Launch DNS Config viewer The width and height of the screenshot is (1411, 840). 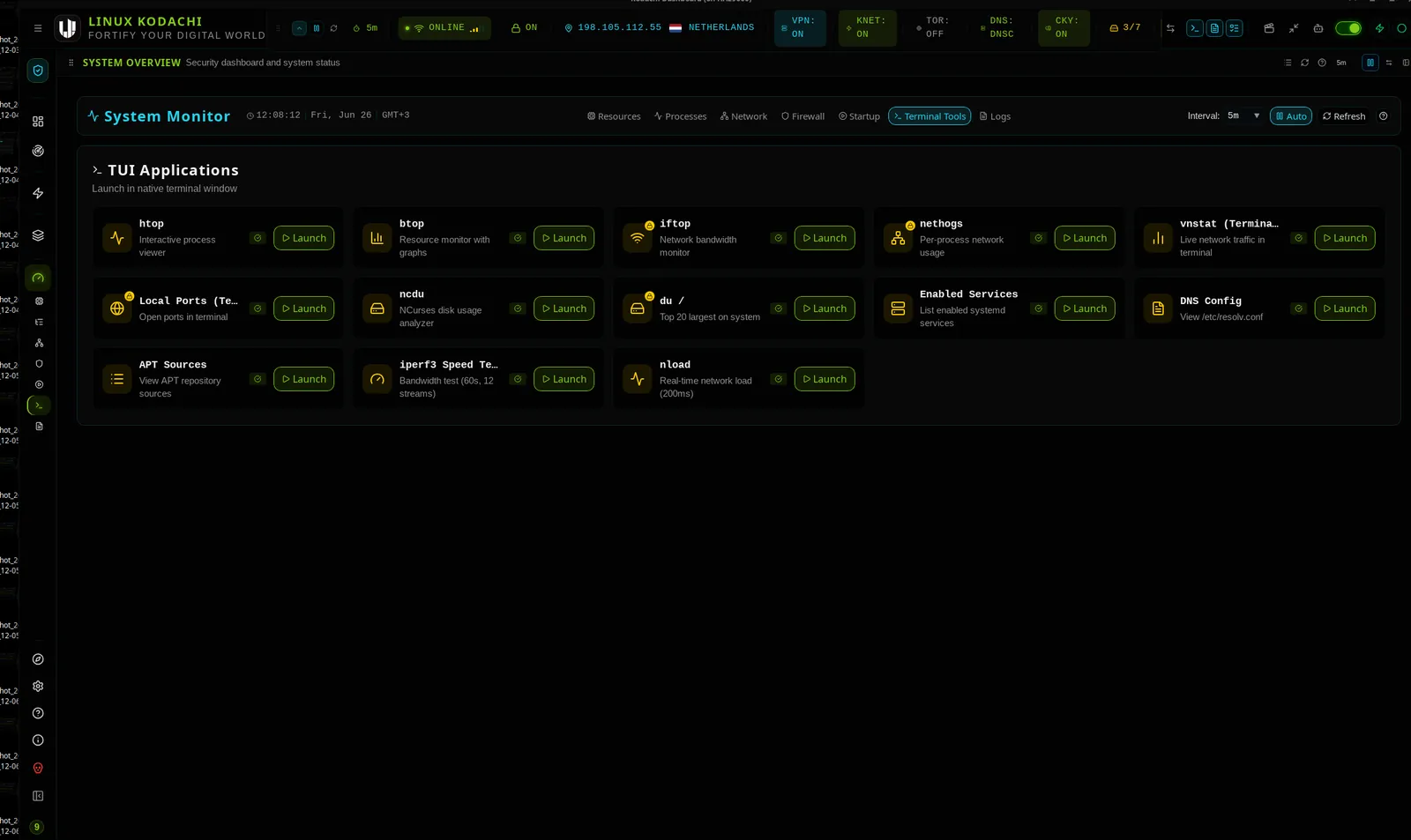1345,308
